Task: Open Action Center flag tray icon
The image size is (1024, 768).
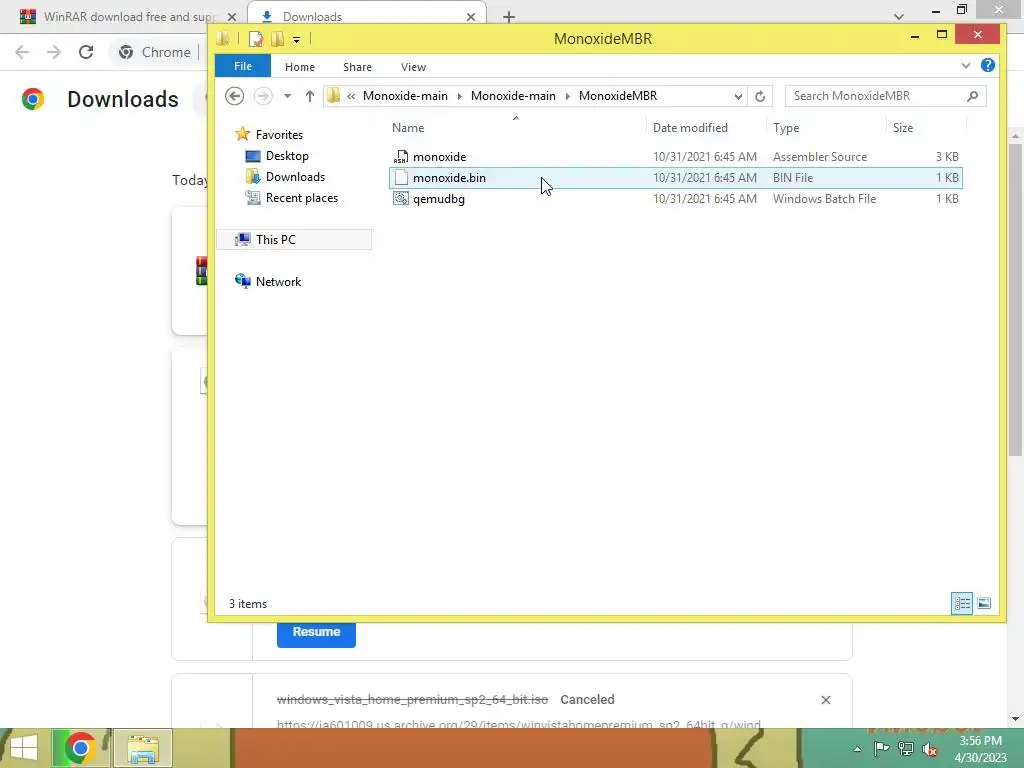Action: [881, 749]
